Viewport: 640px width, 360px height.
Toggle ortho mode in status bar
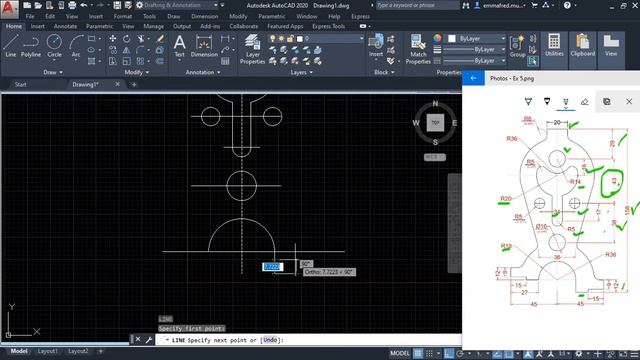click(449, 353)
